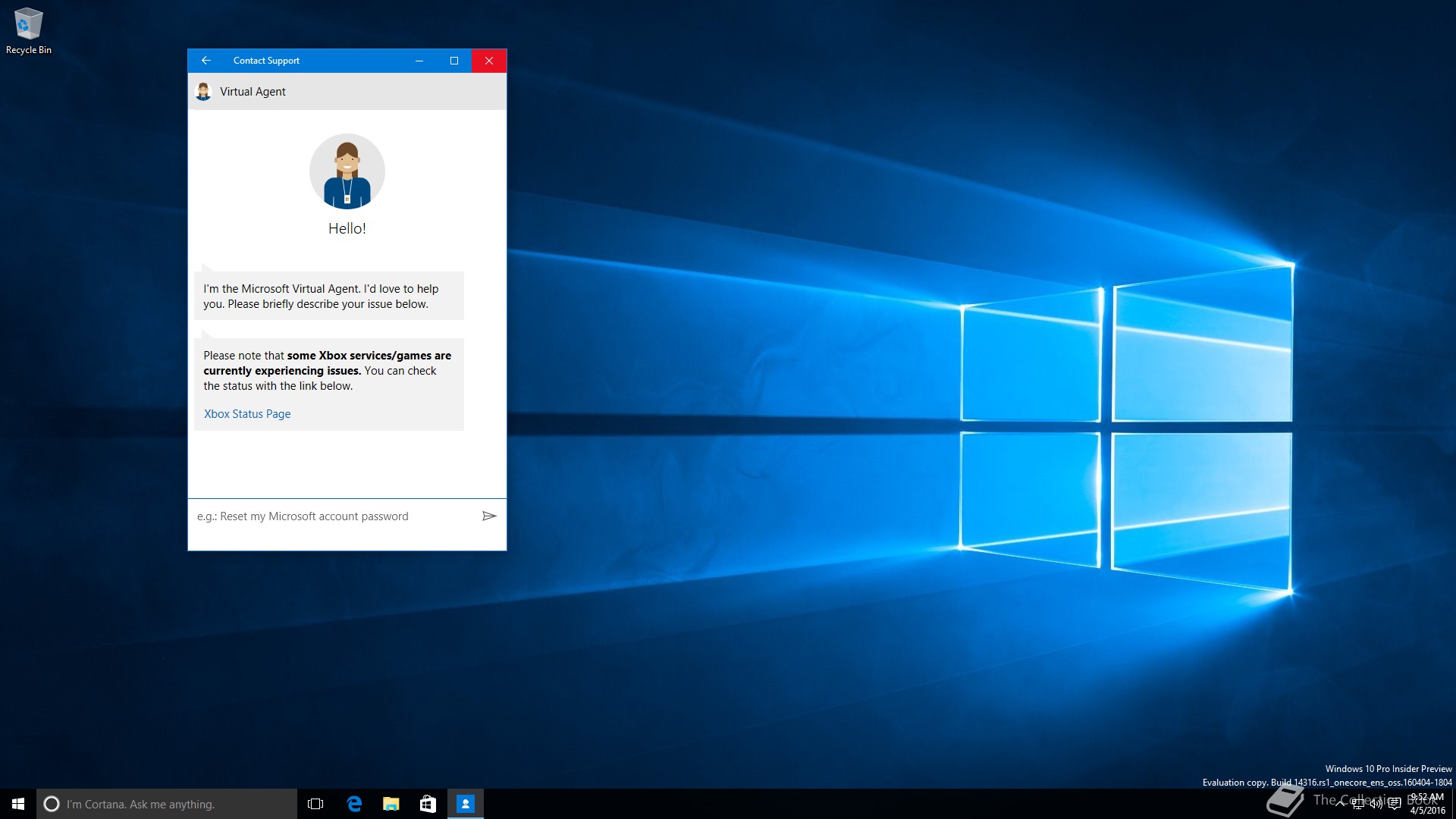Open network status tray icon

click(1357, 804)
